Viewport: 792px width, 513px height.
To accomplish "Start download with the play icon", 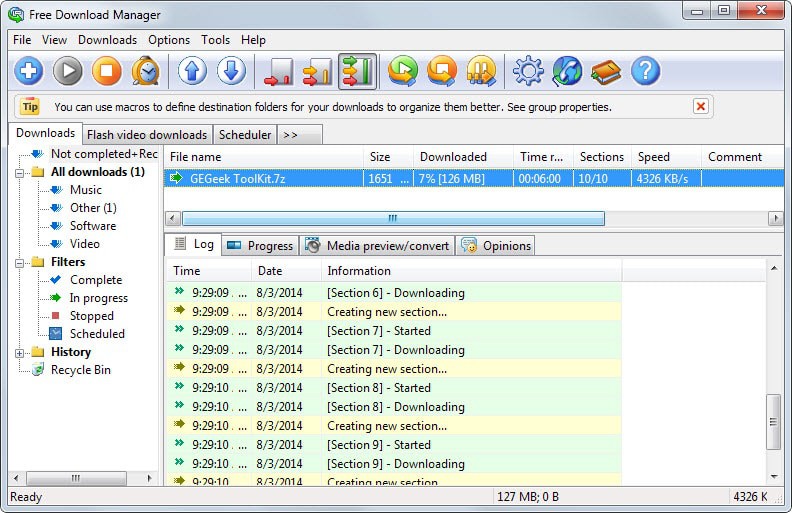I will click(x=68, y=71).
